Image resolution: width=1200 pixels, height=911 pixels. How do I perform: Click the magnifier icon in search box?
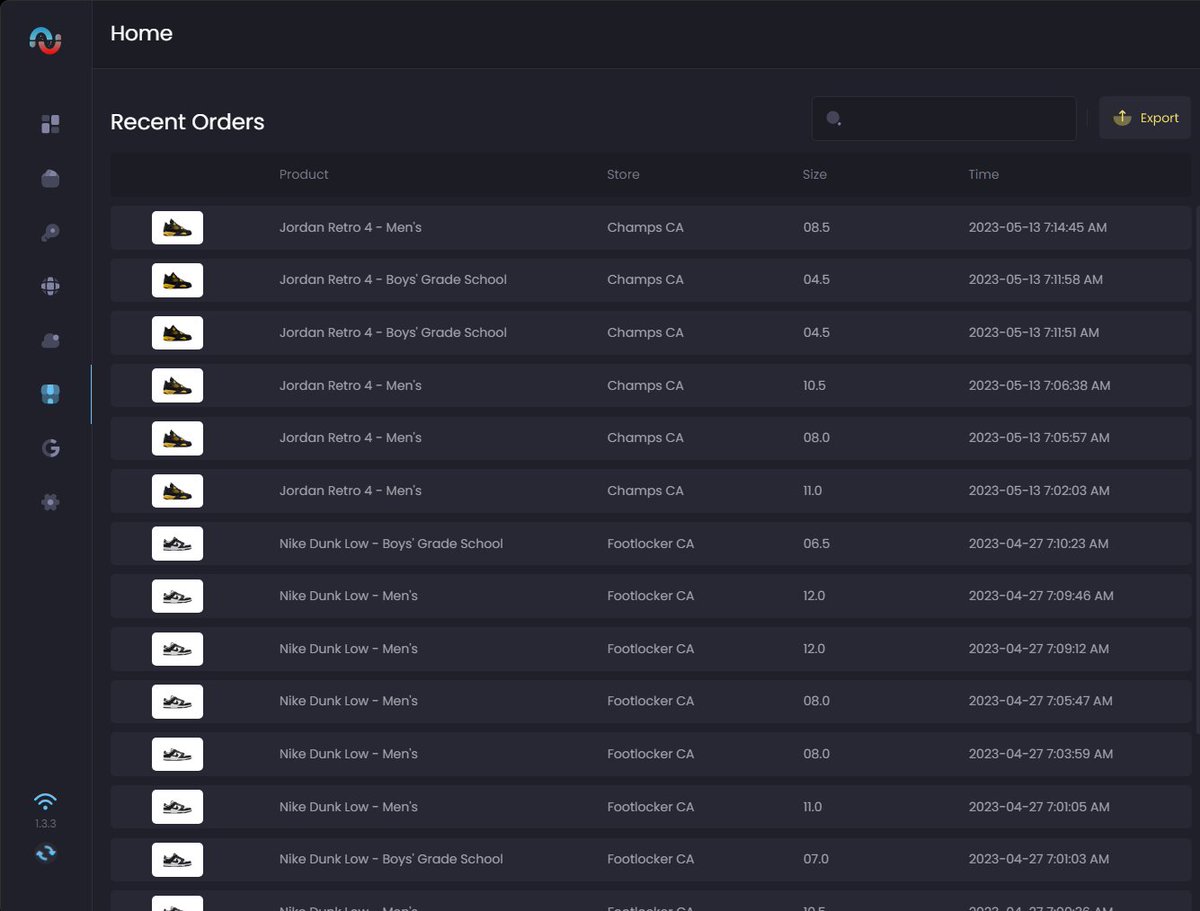pyautogui.click(x=833, y=119)
